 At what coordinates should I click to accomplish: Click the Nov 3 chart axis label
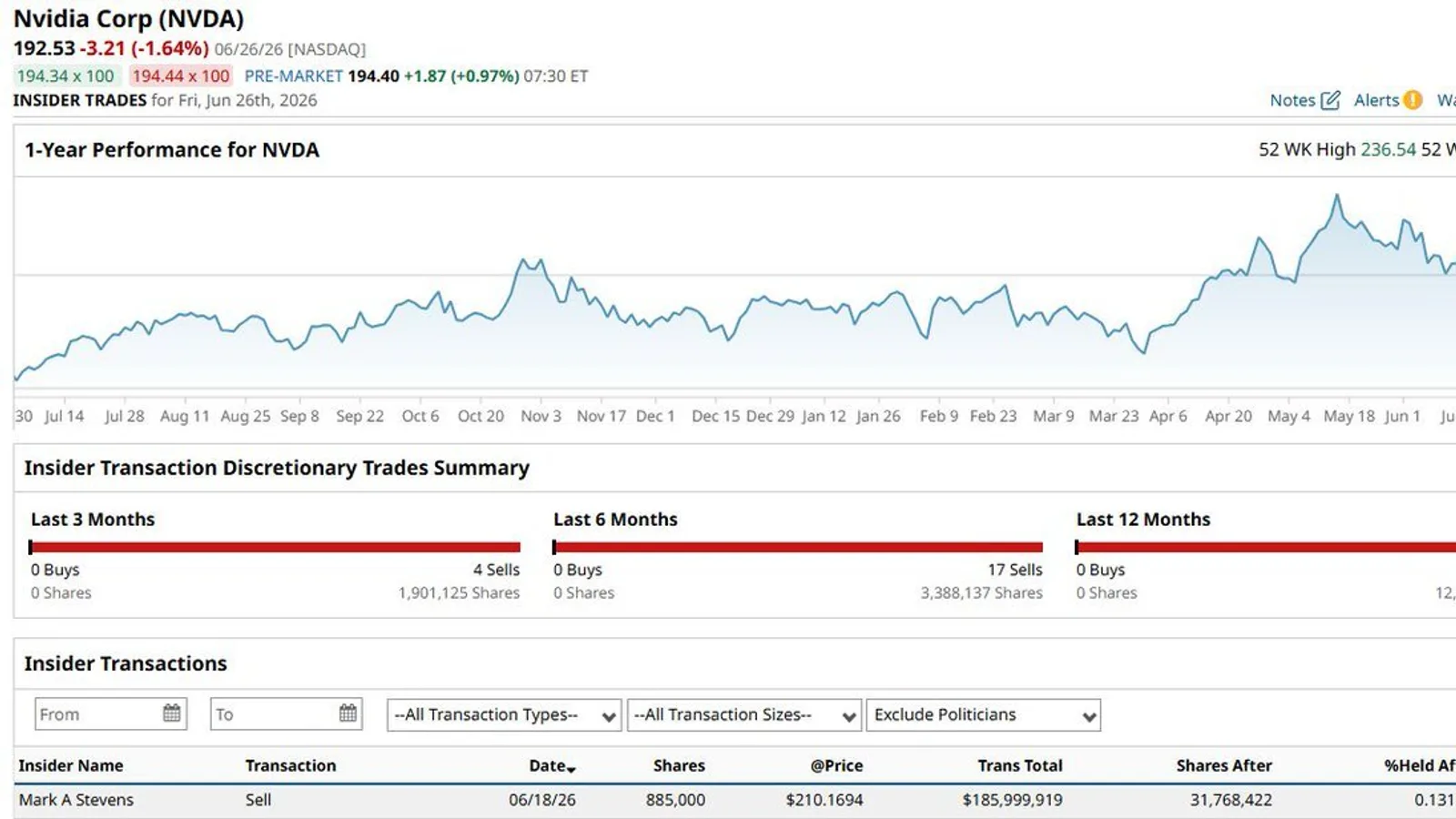coord(541,416)
